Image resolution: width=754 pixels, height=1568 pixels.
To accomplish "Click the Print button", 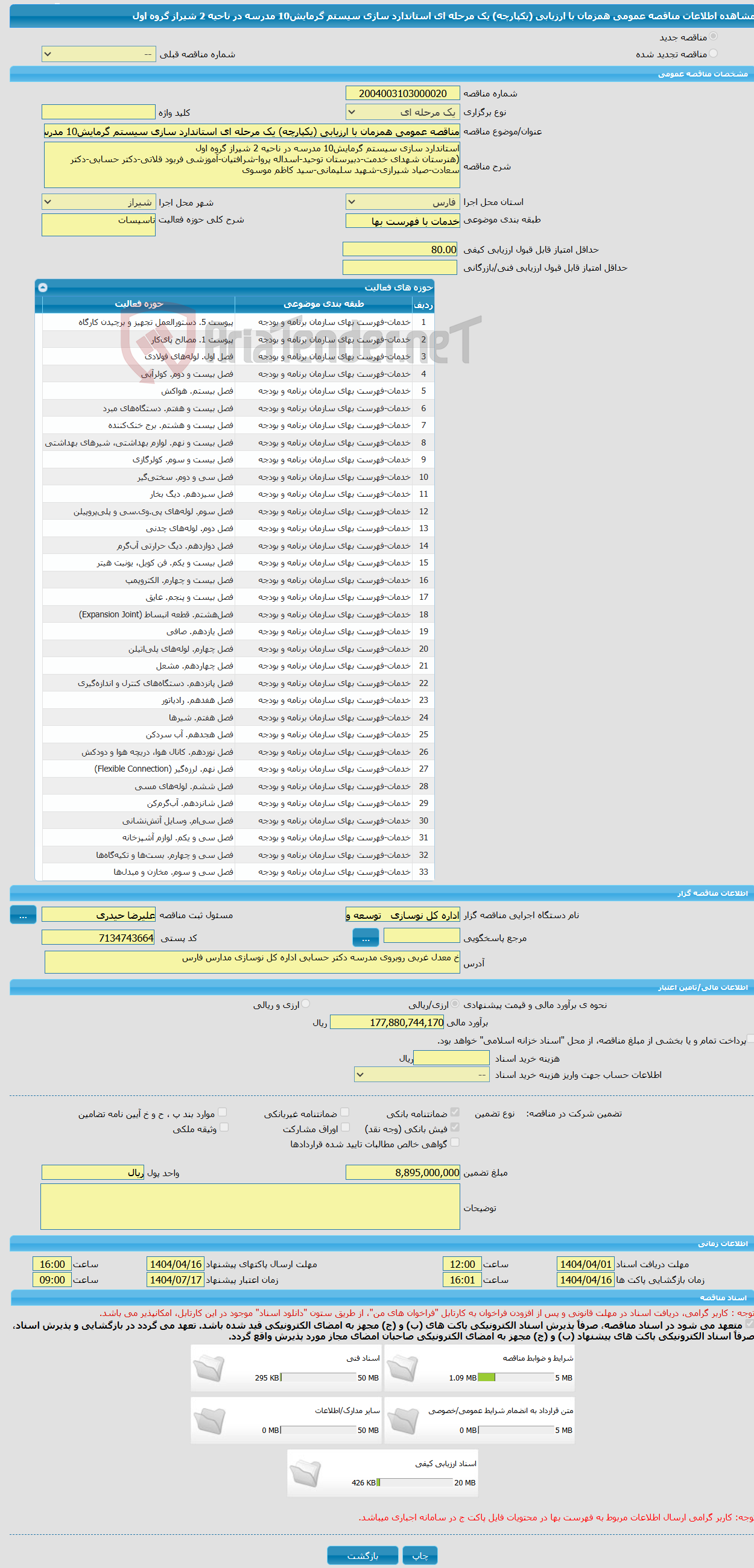I will [420, 1555].
